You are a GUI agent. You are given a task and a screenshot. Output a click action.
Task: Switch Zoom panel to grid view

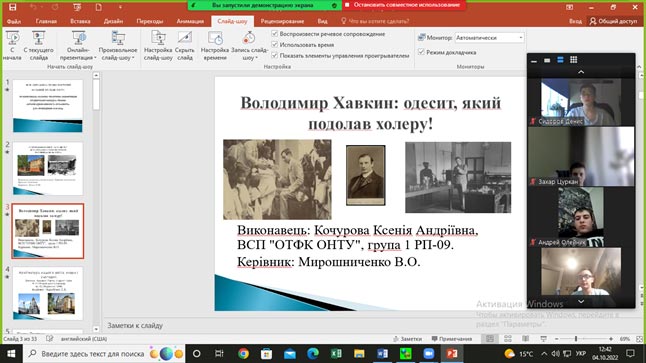[x=573, y=60]
